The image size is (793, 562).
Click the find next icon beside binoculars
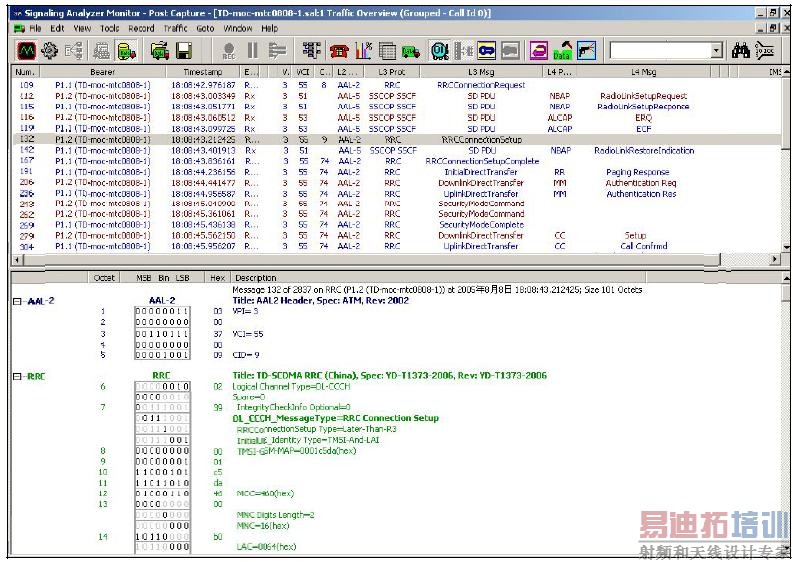coord(765,51)
